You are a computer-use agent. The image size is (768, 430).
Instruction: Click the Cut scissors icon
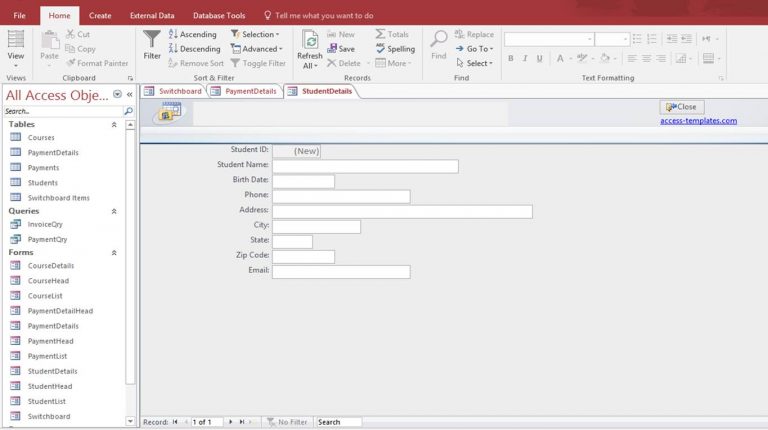tap(71, 34)
